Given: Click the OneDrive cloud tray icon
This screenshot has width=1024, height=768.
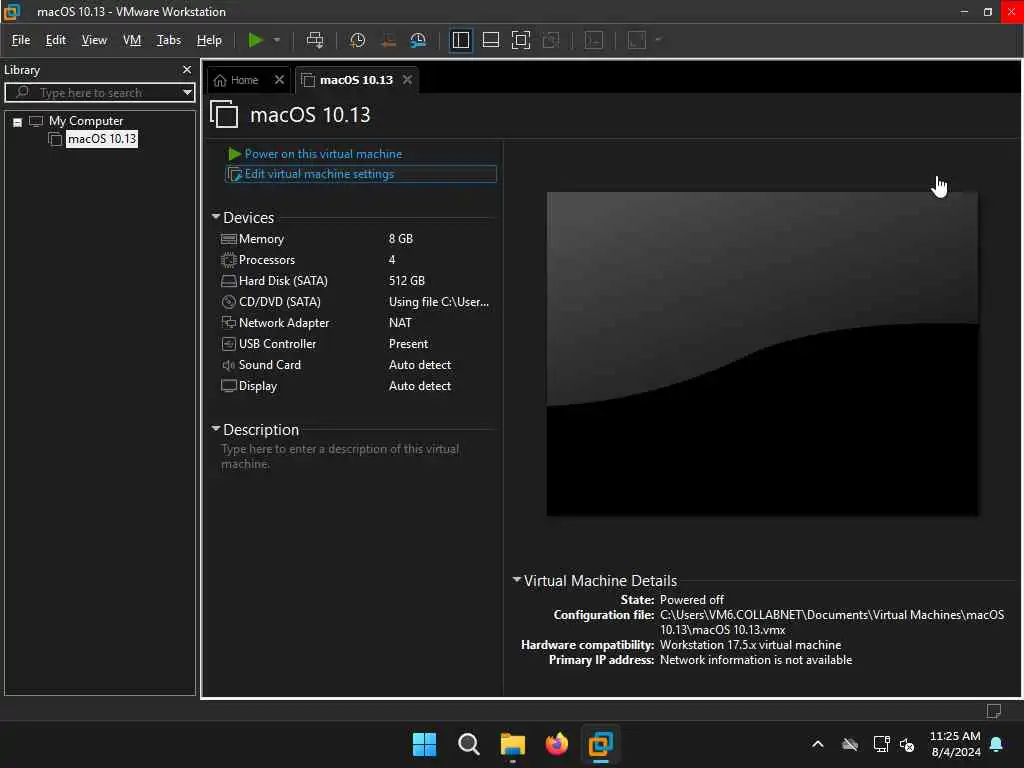Looking at the screenshot, I should 850,744.
